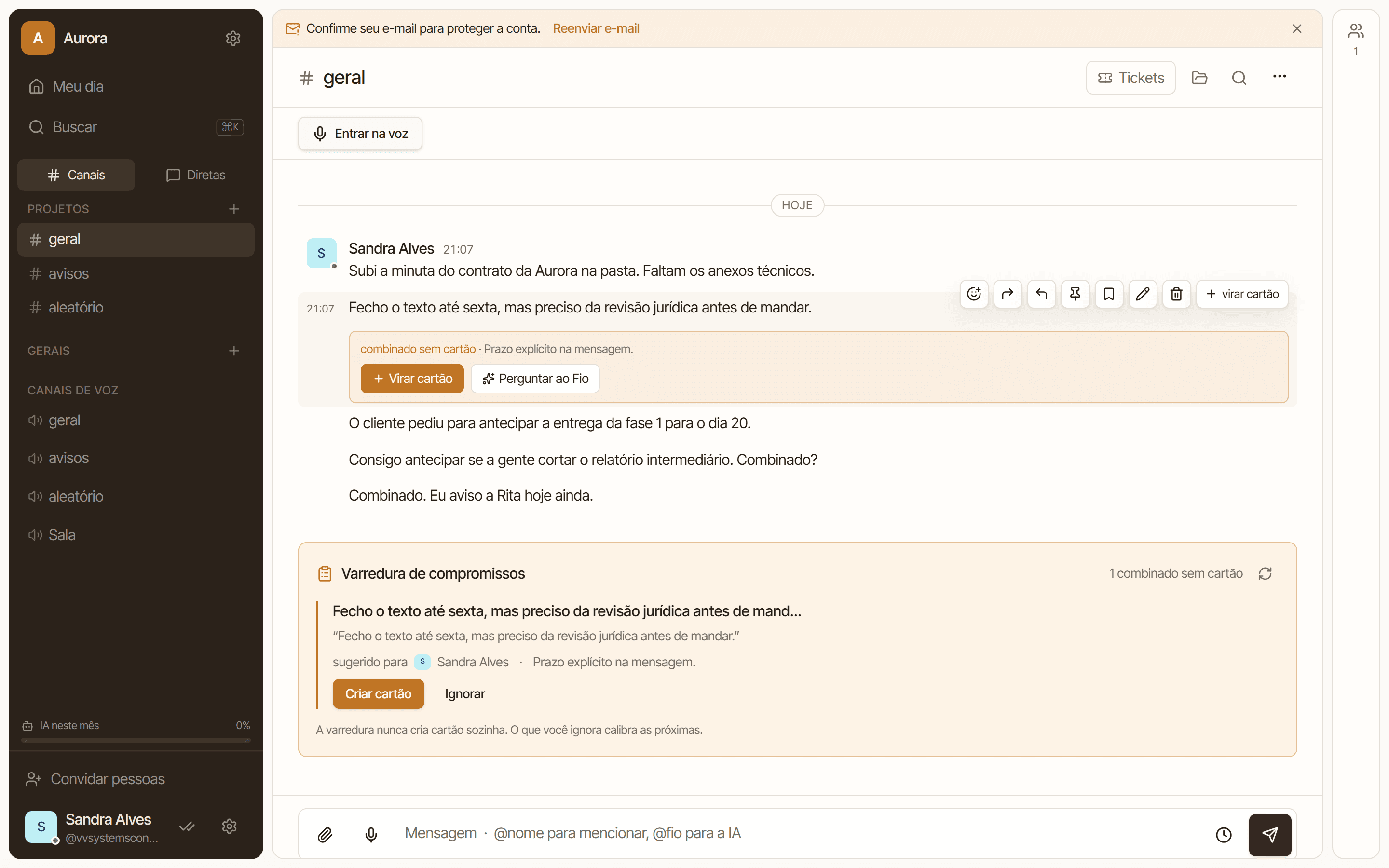Screen dimensions: 1389x868
Task: Delete the message with the trash icon
Action: click(x=1176, y=294)
